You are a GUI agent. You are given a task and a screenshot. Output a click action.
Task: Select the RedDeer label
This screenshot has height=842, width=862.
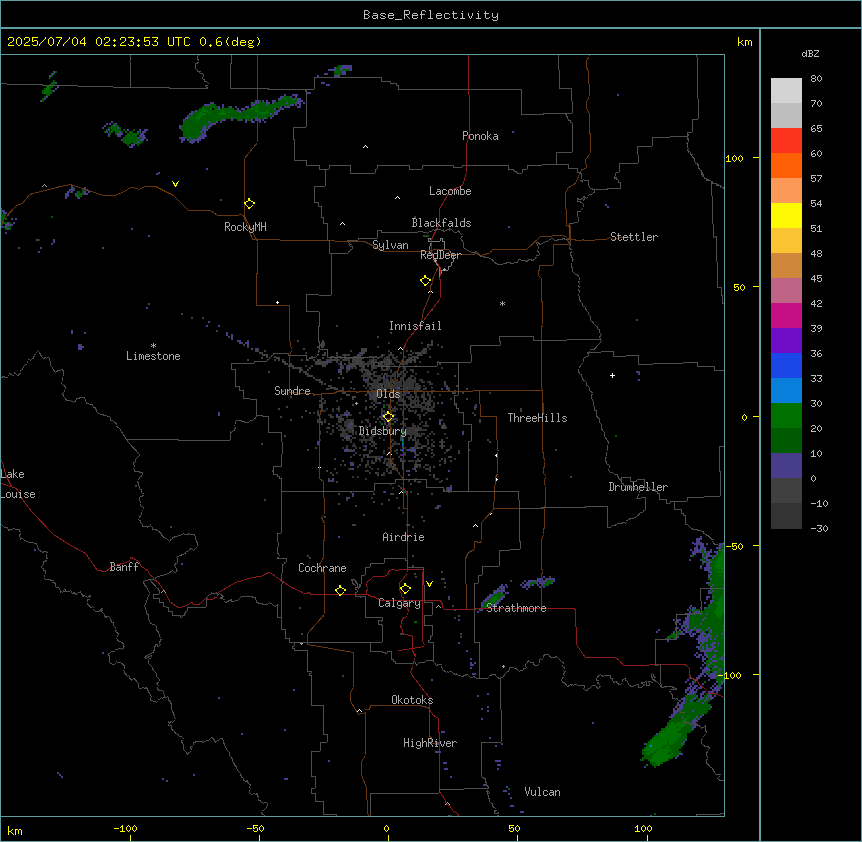(440, 255)
